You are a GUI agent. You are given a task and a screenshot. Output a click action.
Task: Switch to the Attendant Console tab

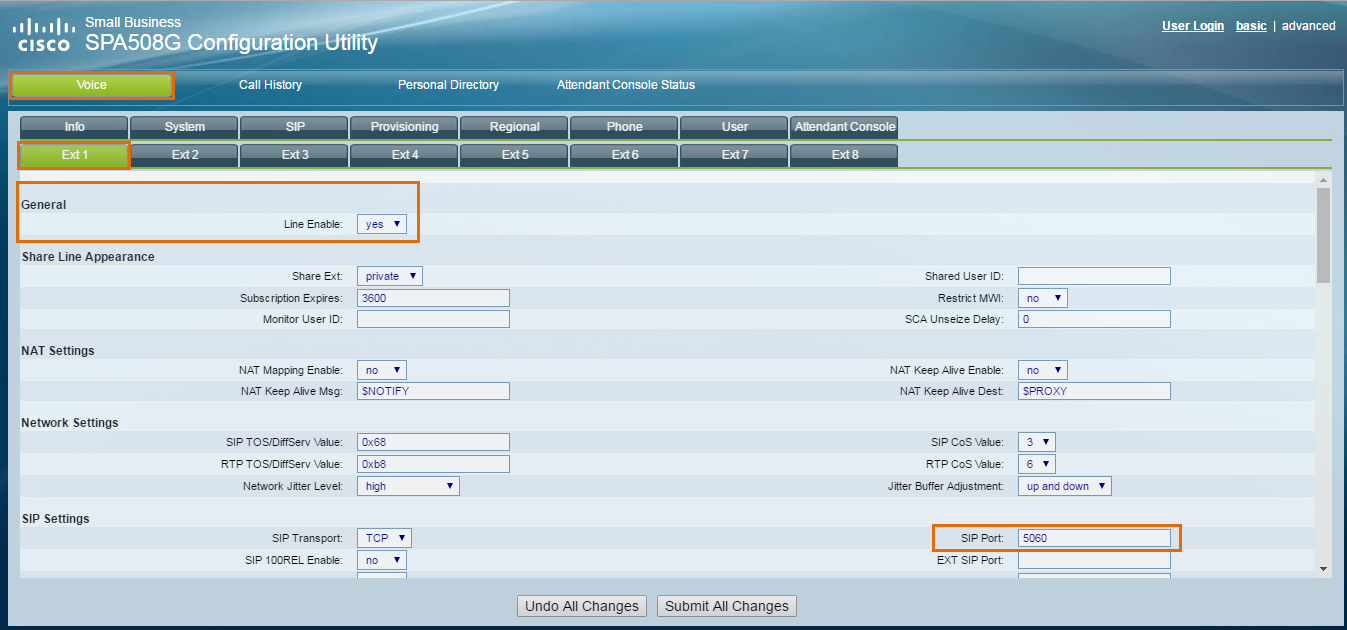point(844,127)
